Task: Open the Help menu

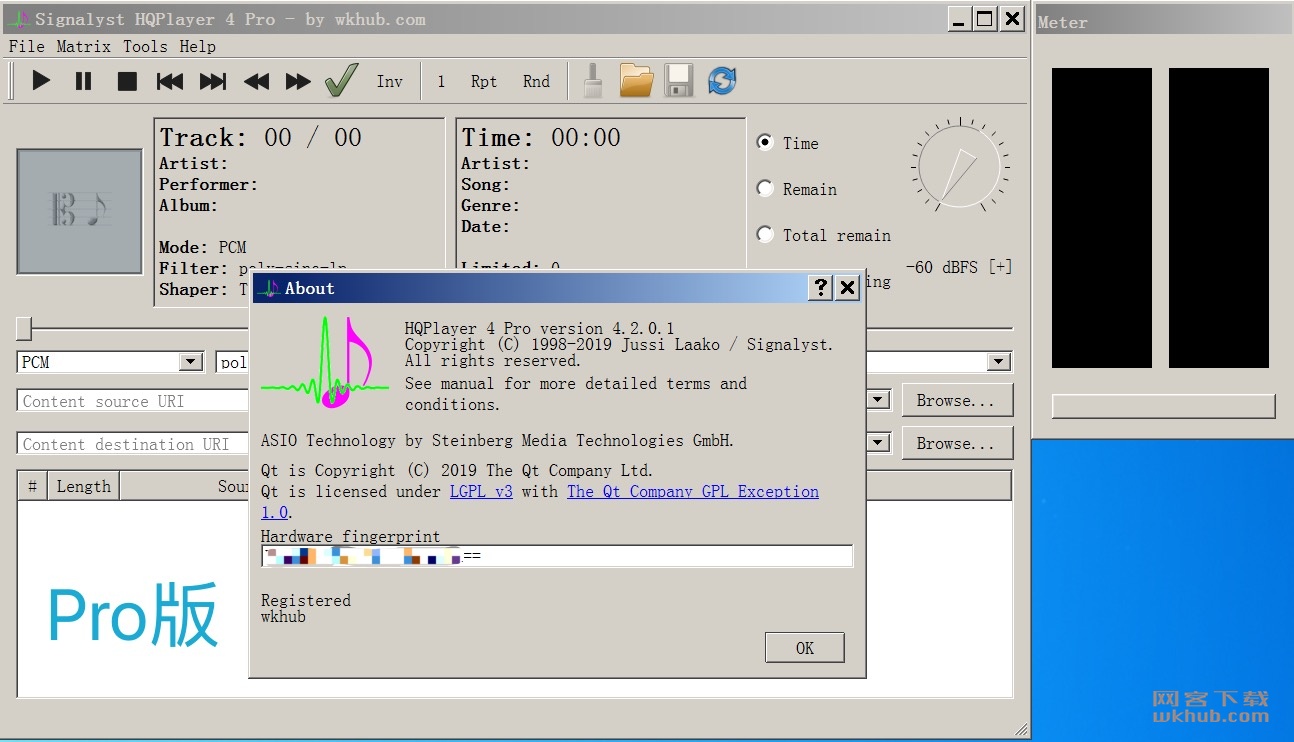Action: (x=197, y=46)
